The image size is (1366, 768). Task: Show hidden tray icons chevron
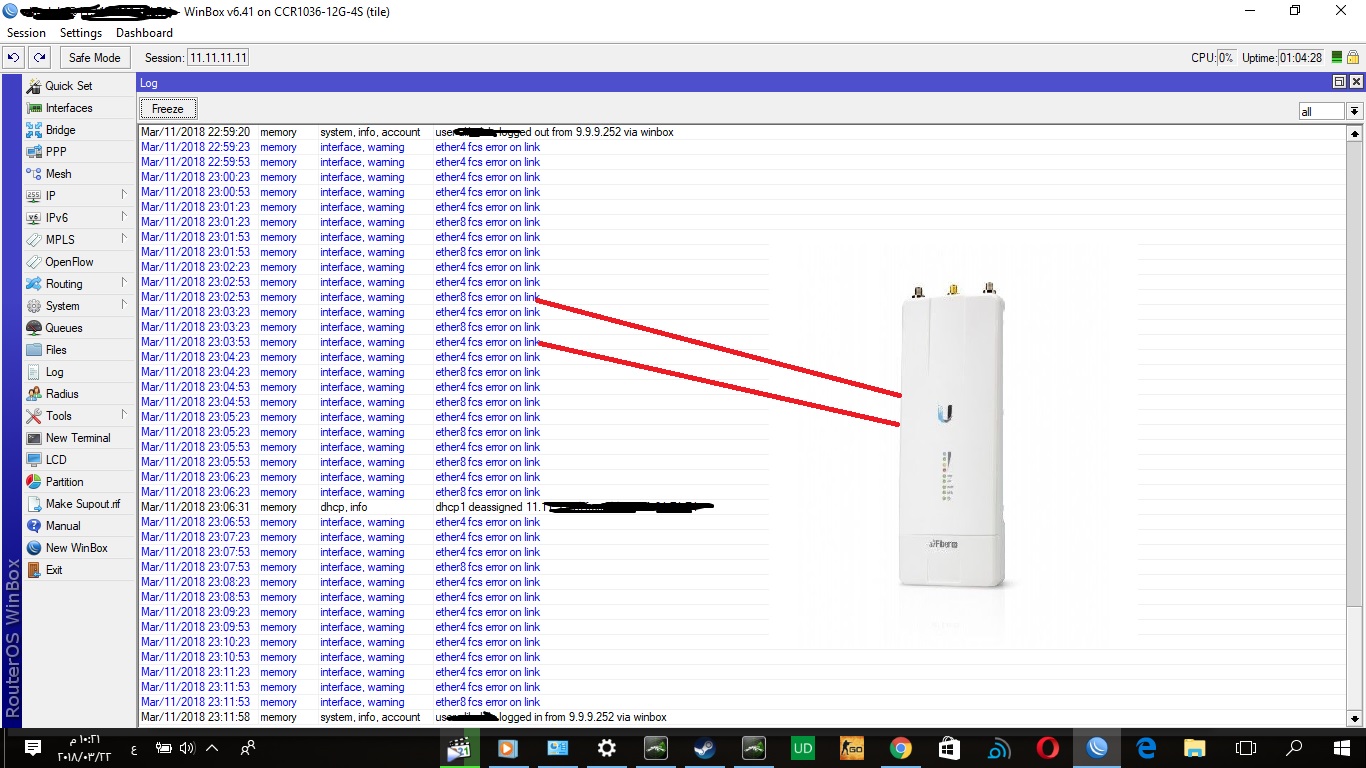point(212,748)
